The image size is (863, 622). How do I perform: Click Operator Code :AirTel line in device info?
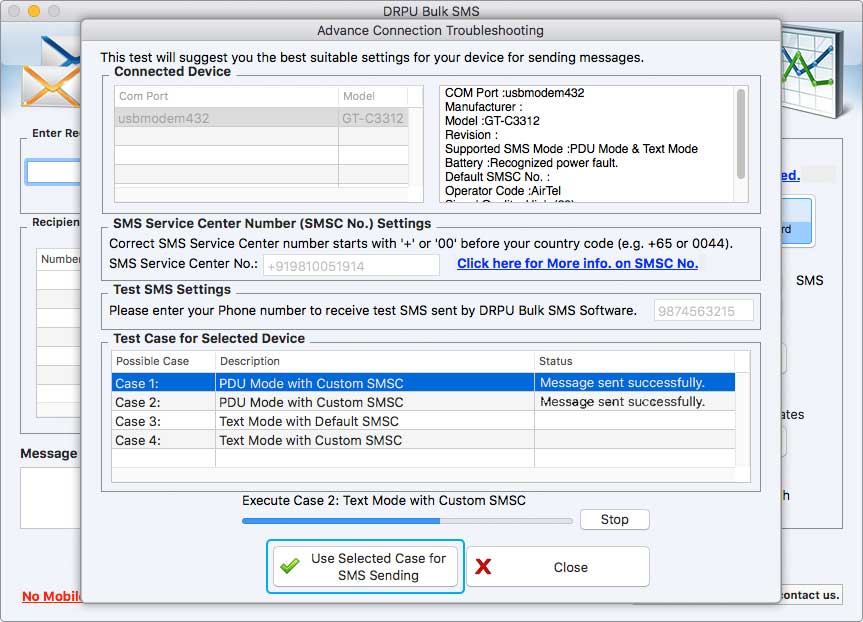[502, 191]
